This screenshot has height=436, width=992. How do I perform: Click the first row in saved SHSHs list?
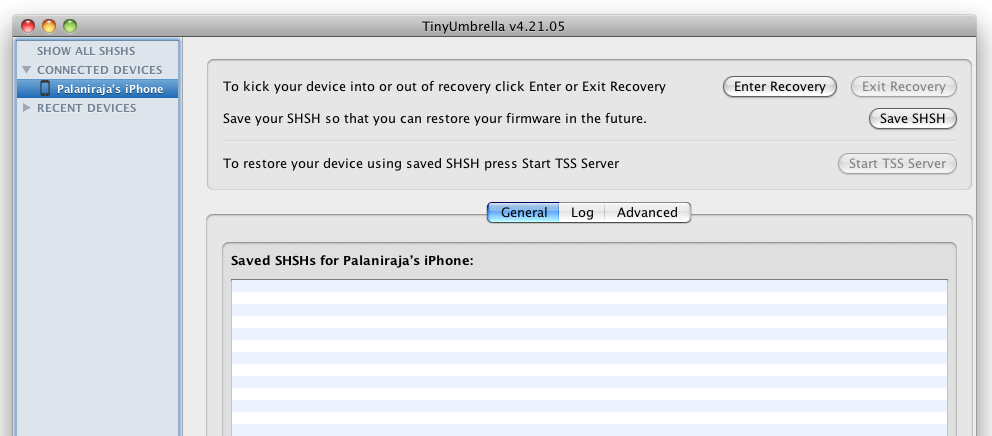[x=589, y=285]
